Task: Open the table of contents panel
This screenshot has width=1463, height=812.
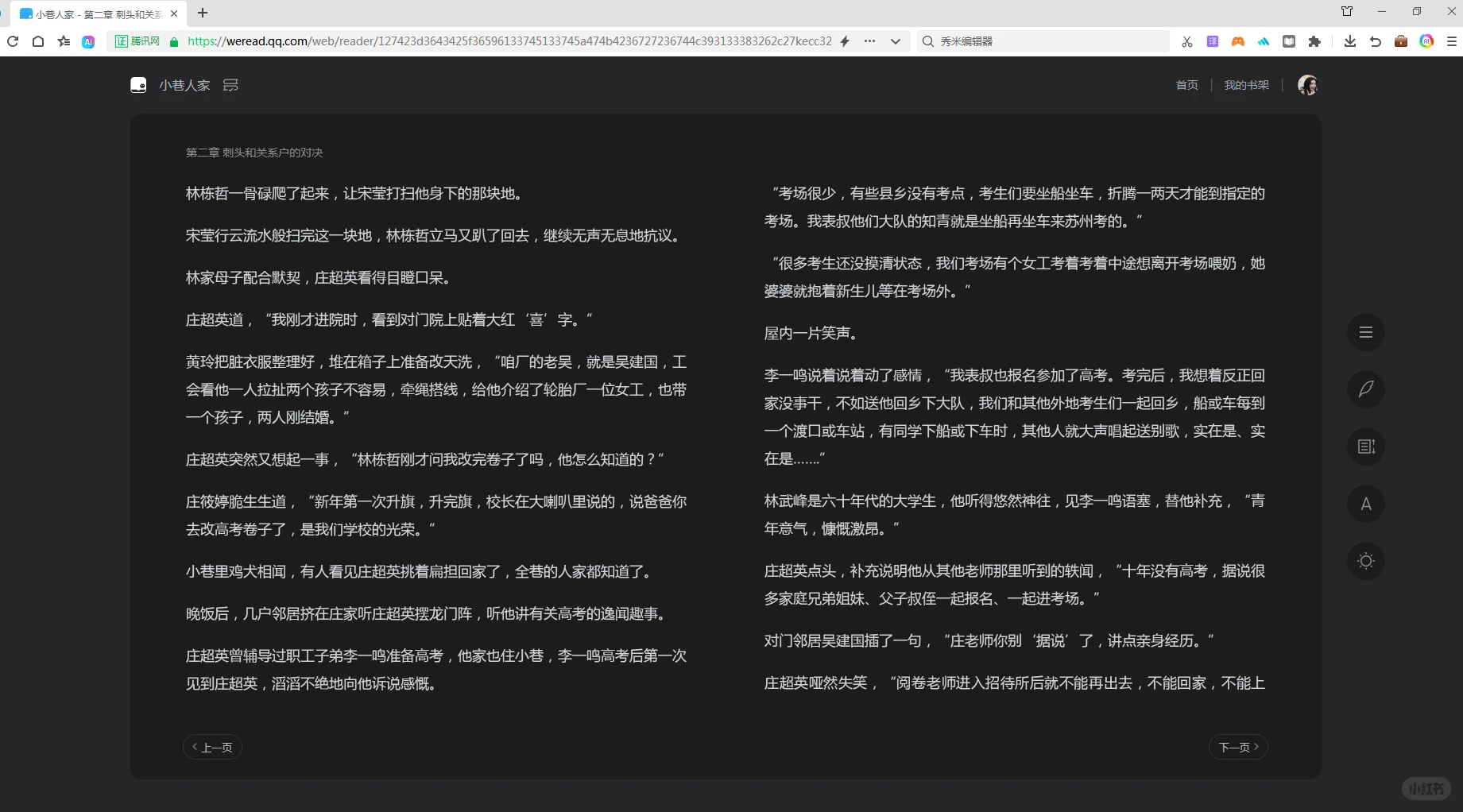Action: coord(1365,332)
